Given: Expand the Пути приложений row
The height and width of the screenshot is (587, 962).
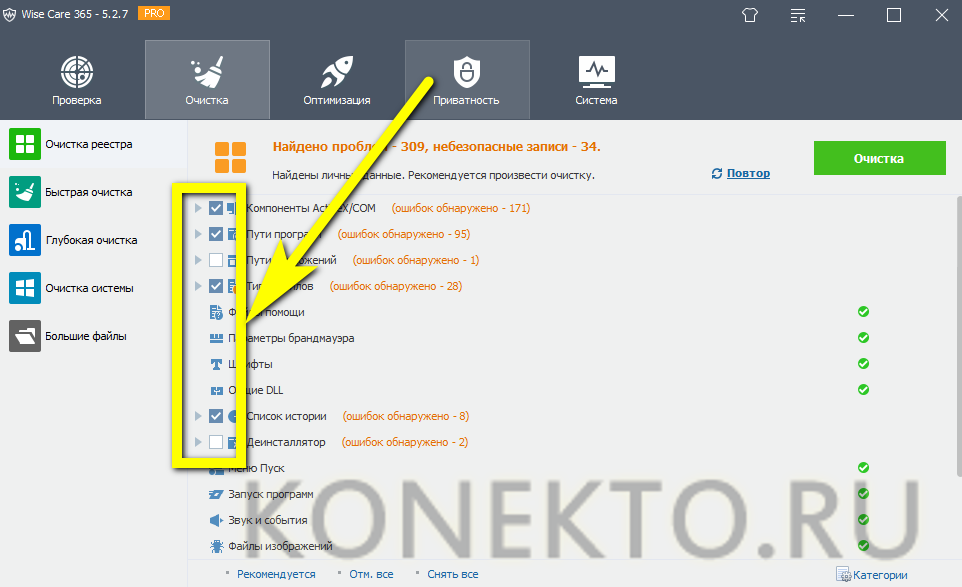Looking at the screenshot, I should pyautogui.click(x=198, y=260).
